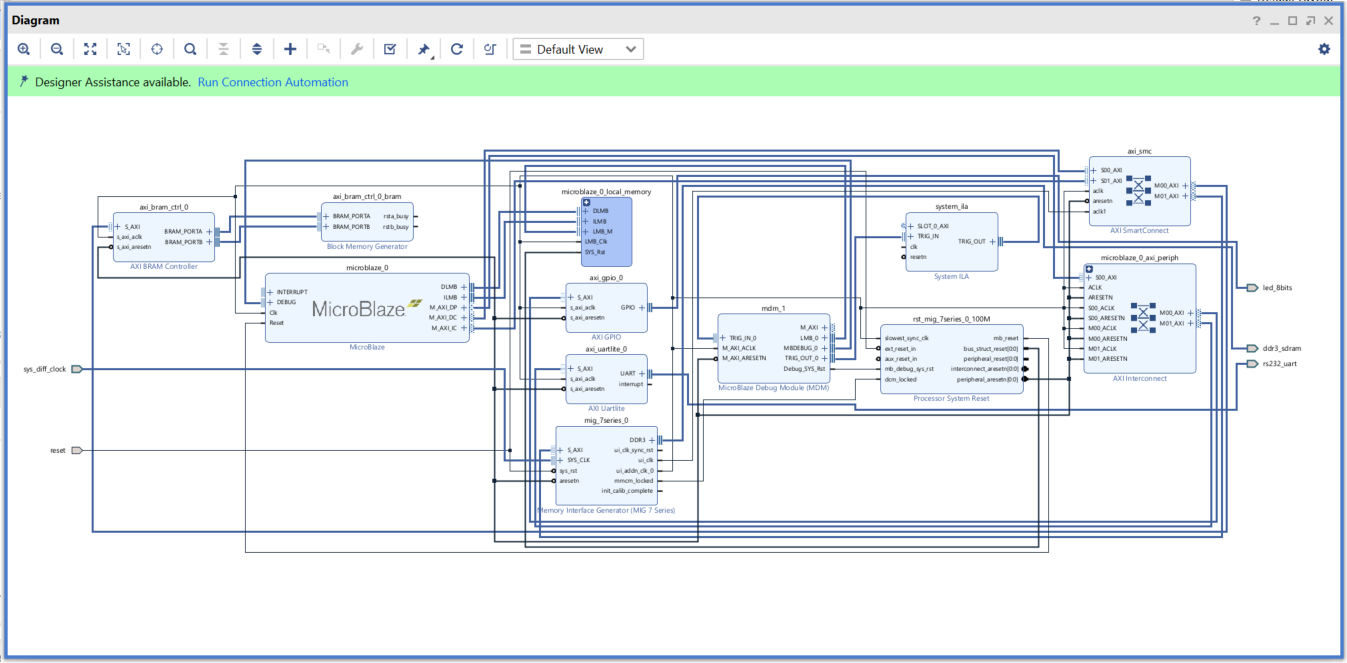Screen dimensions: 1347x663
Task: Expand DEBUG interface on microblaze_0
Action: 271,302
